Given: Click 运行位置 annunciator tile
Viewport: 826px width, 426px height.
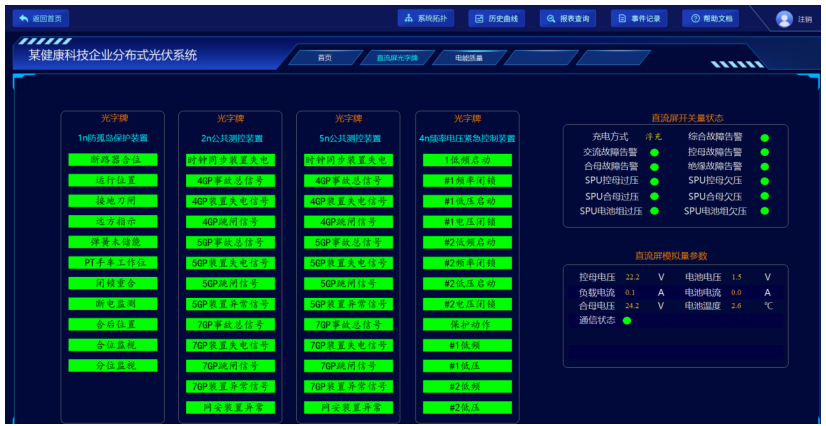Looking at the screenshot, I should coord(113,180).
